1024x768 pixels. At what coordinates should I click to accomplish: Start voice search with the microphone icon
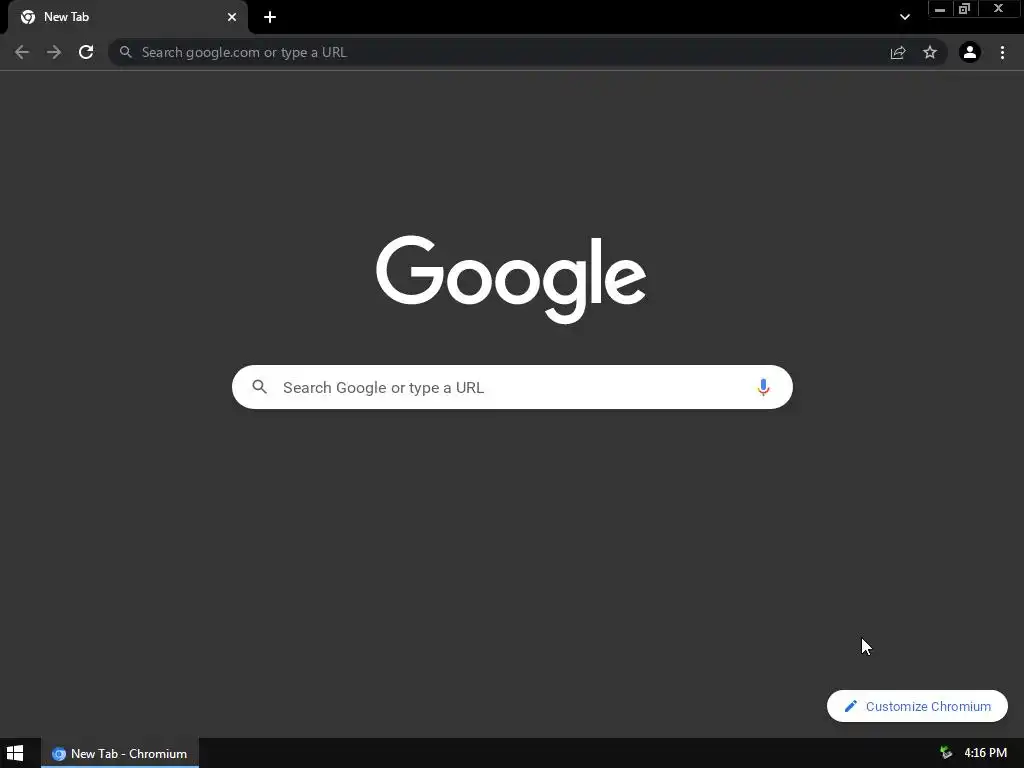coord(763,387)
